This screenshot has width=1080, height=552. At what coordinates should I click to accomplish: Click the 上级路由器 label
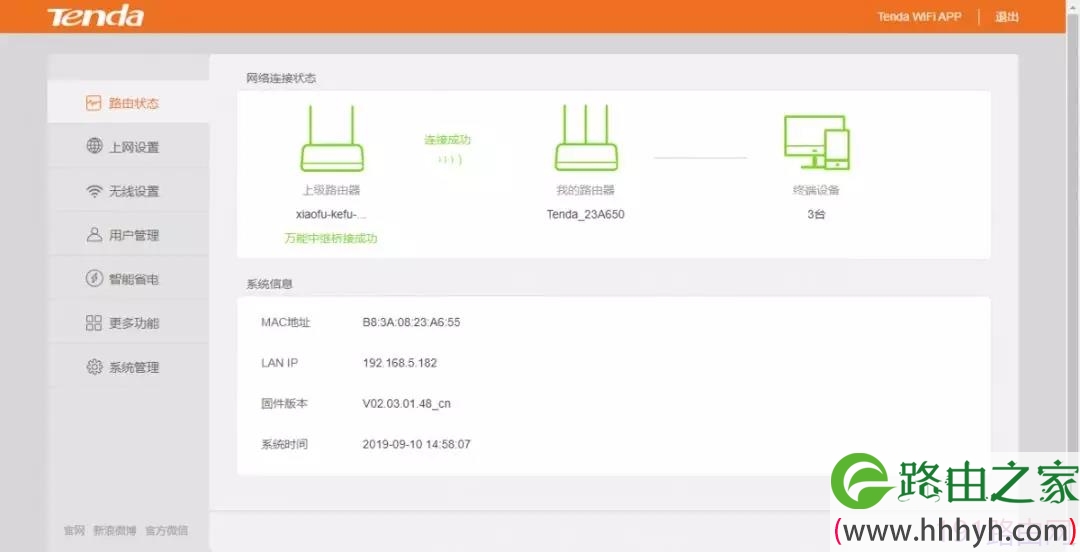[331, 190]
